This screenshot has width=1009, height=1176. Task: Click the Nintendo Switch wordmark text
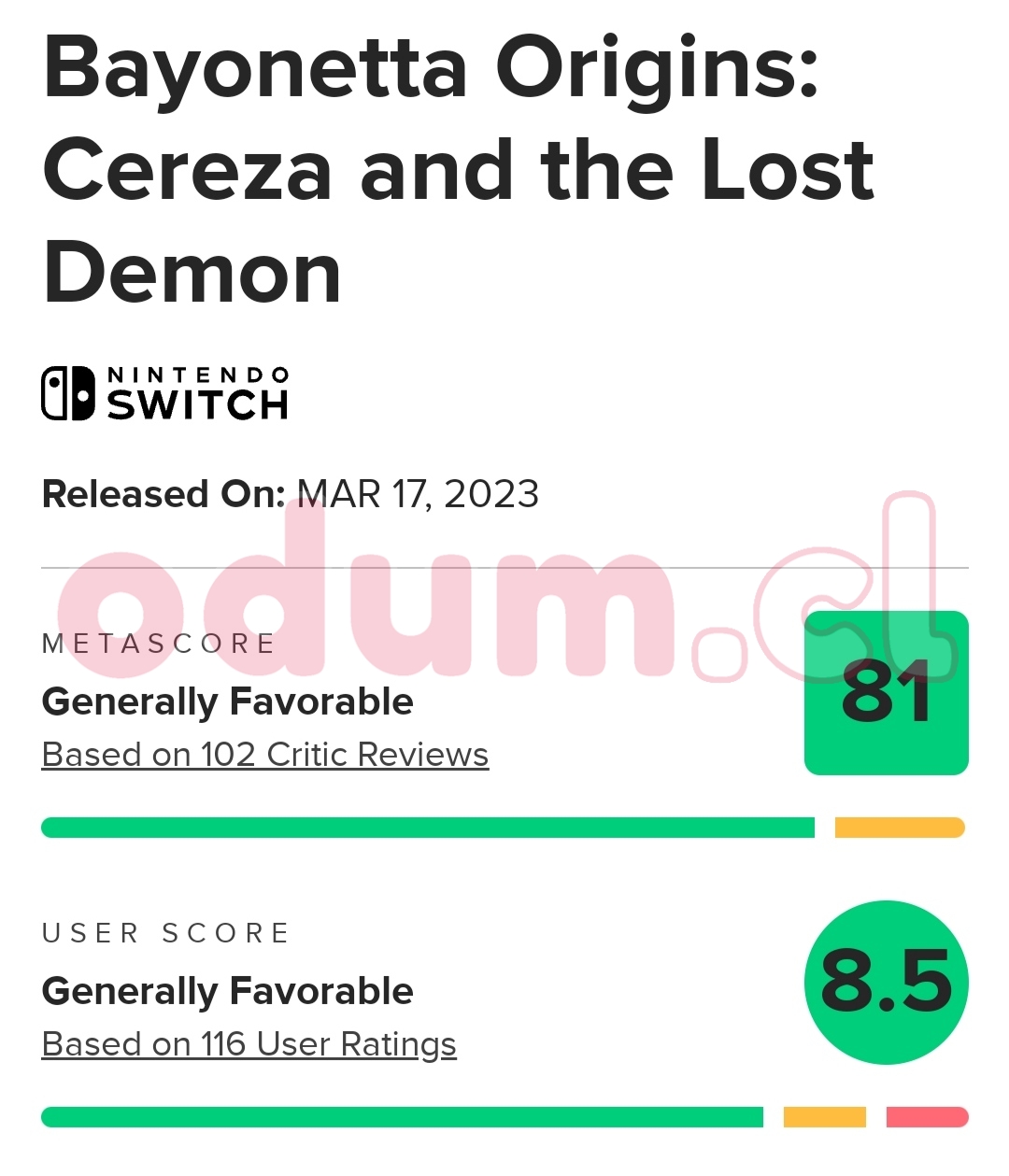point(197,393)
